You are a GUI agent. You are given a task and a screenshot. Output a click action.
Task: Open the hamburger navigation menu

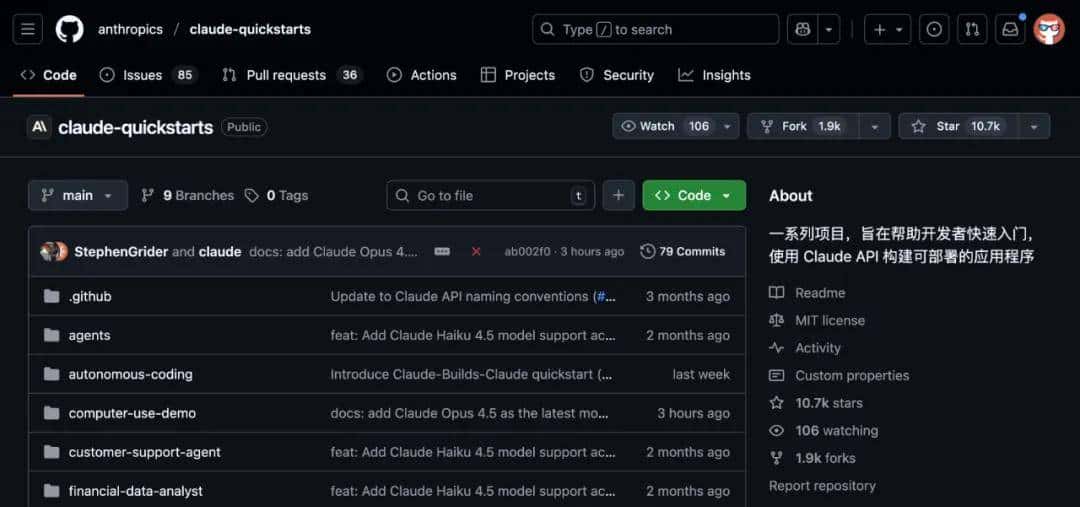tap(28, 30)
